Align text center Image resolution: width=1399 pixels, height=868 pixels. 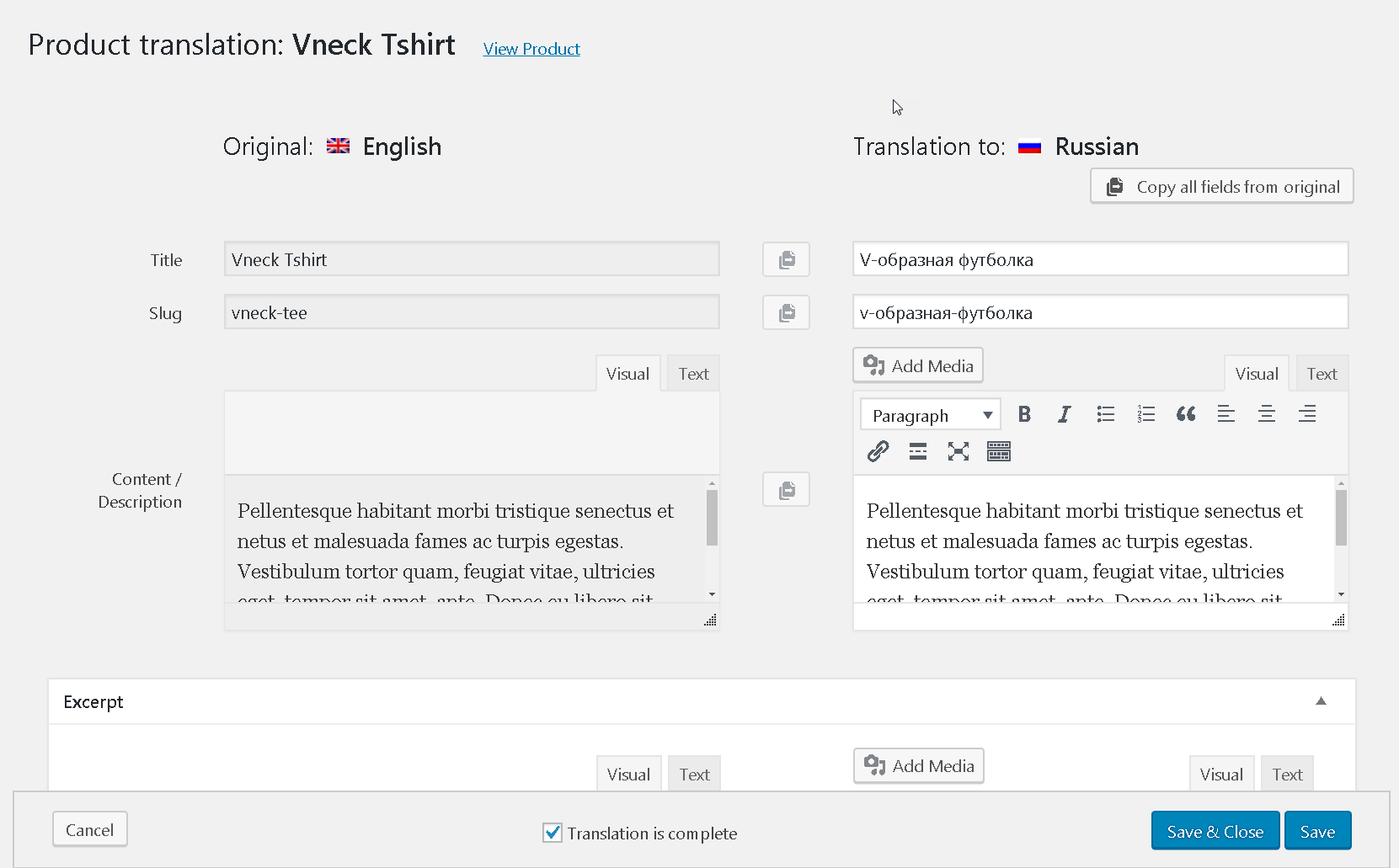click(1267, 414)
